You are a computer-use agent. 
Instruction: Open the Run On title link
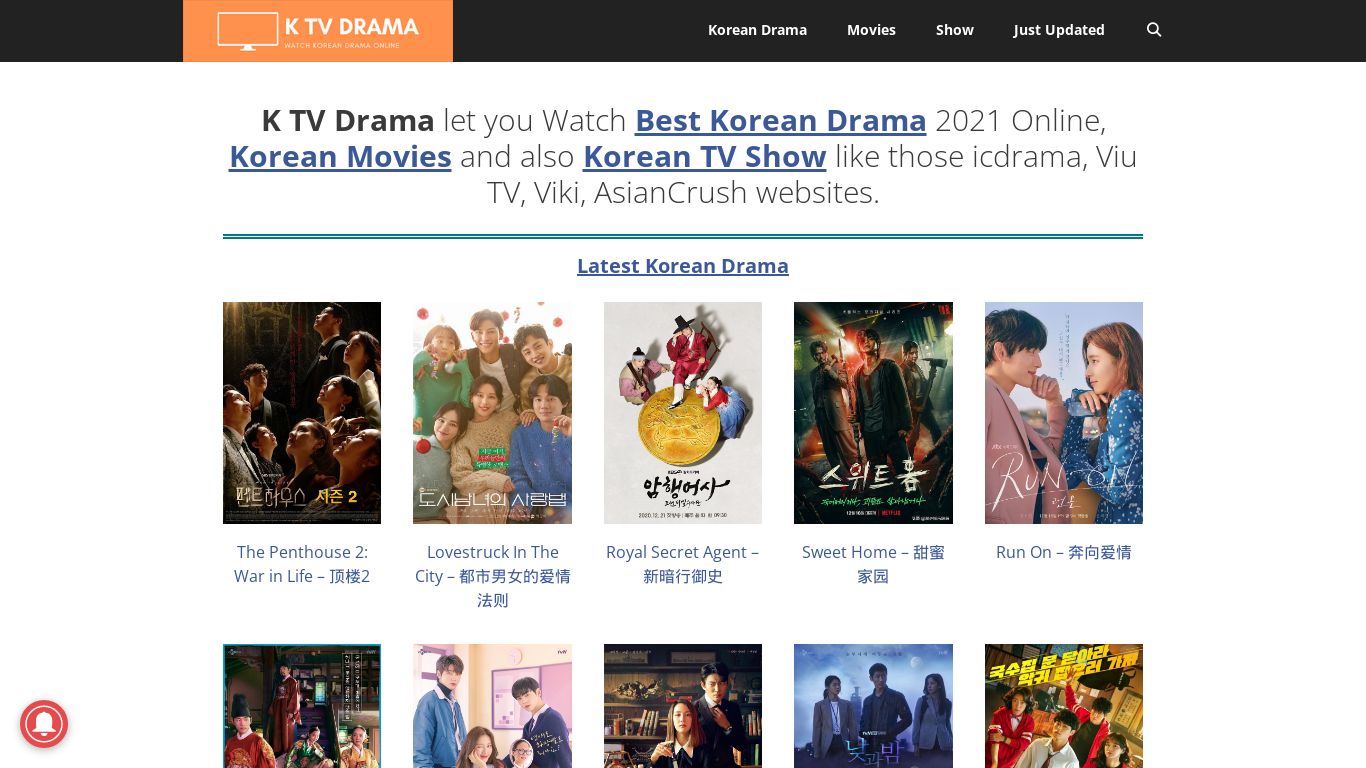tap(1063, 552)
